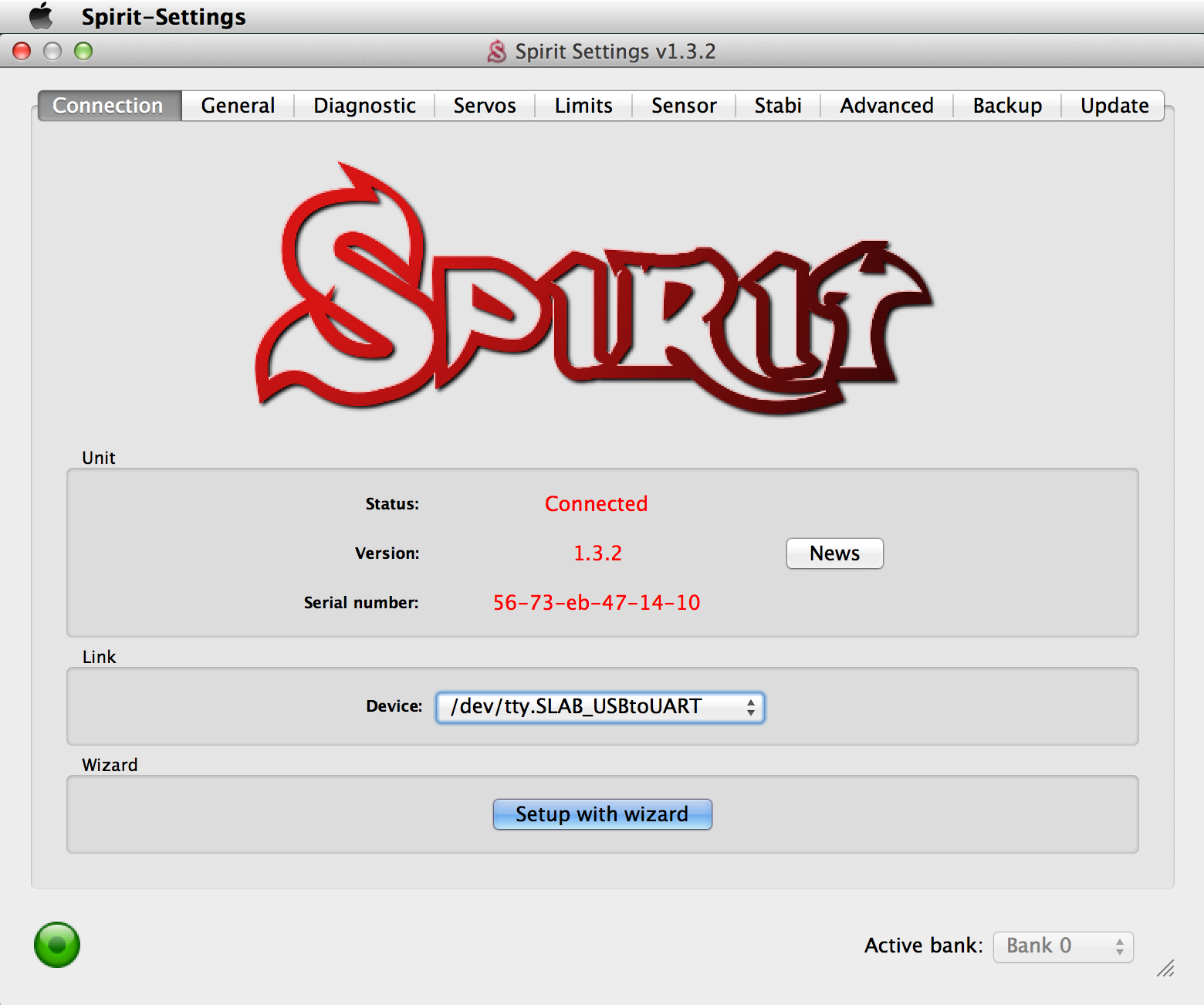Click the green connection status indicator
Screen dimensions: 1204x1005
pyautogui.click(x=57, y=945)
